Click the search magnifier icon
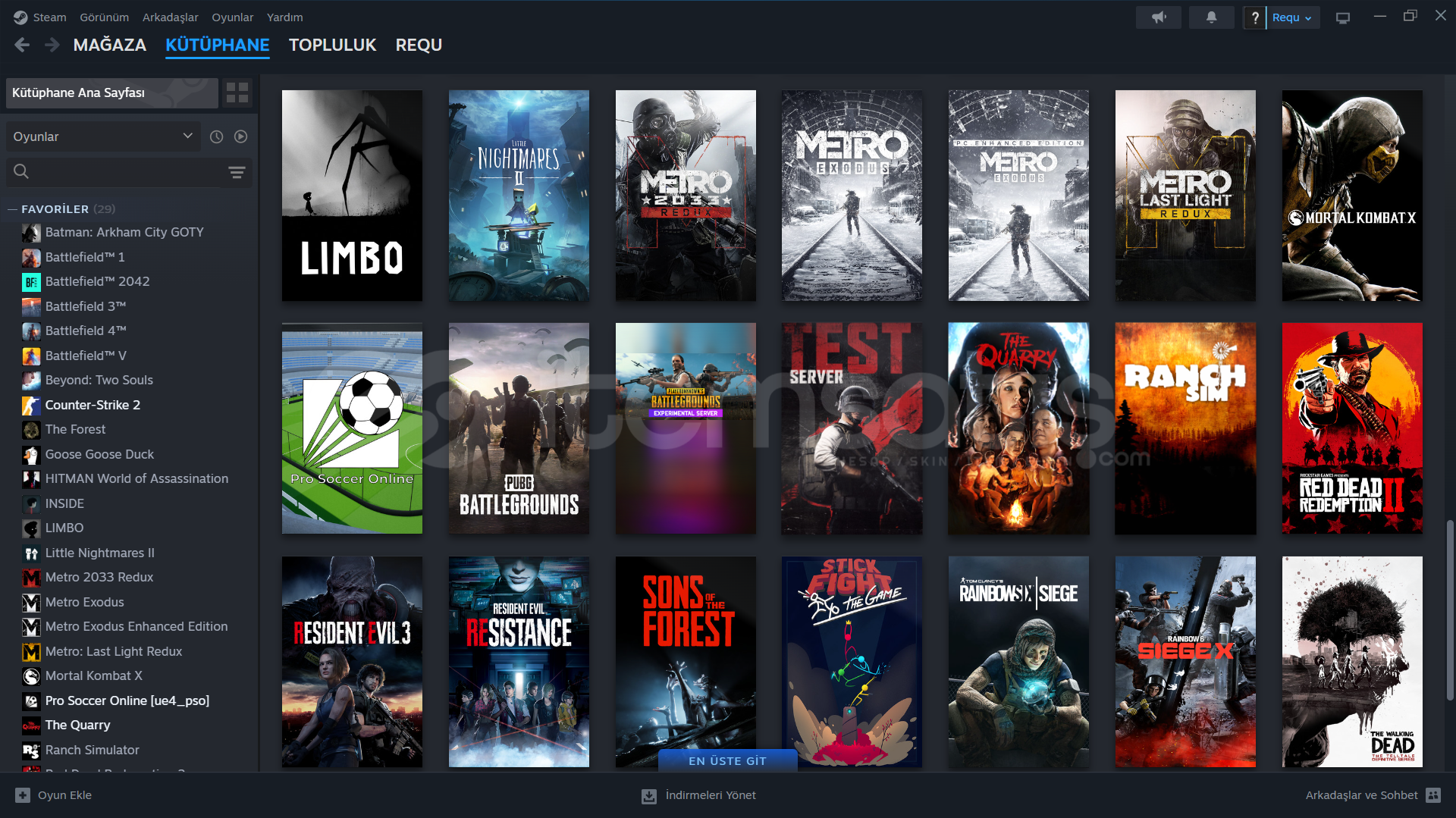 click(21, 172)
